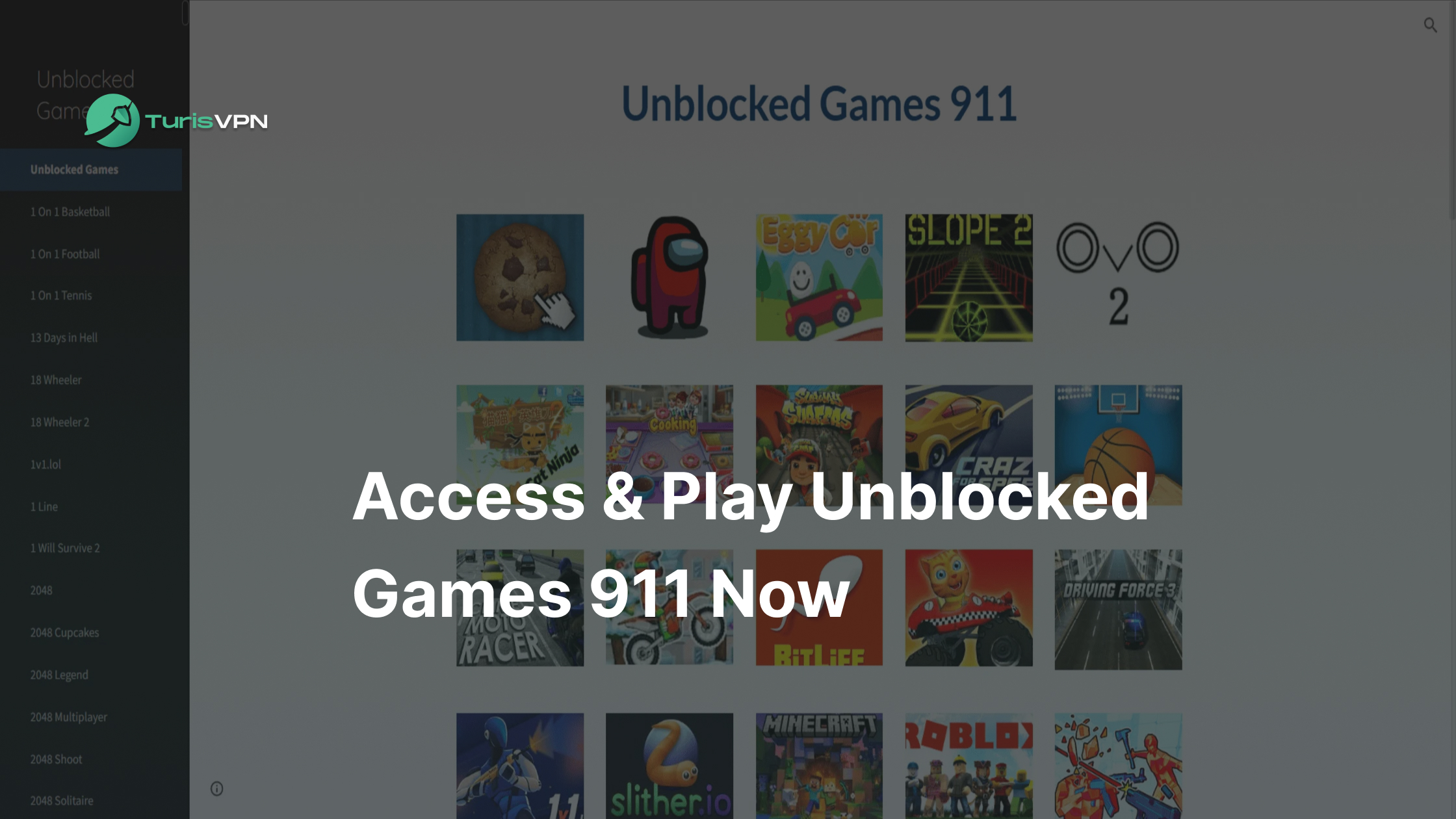
Task: Open the info circle icon at bottom
Action: (x=217, y=788)
